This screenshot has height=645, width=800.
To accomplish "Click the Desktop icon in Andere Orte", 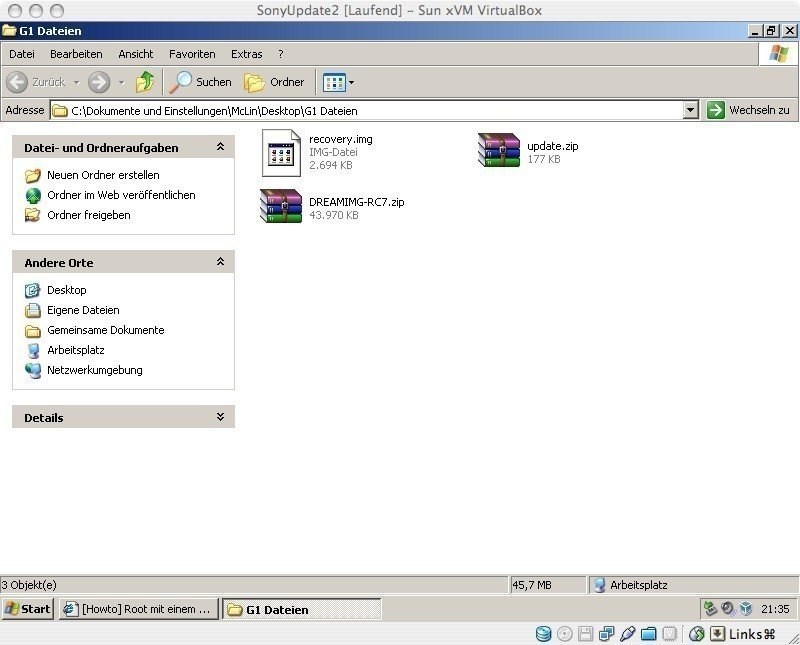I will point(33,290).
